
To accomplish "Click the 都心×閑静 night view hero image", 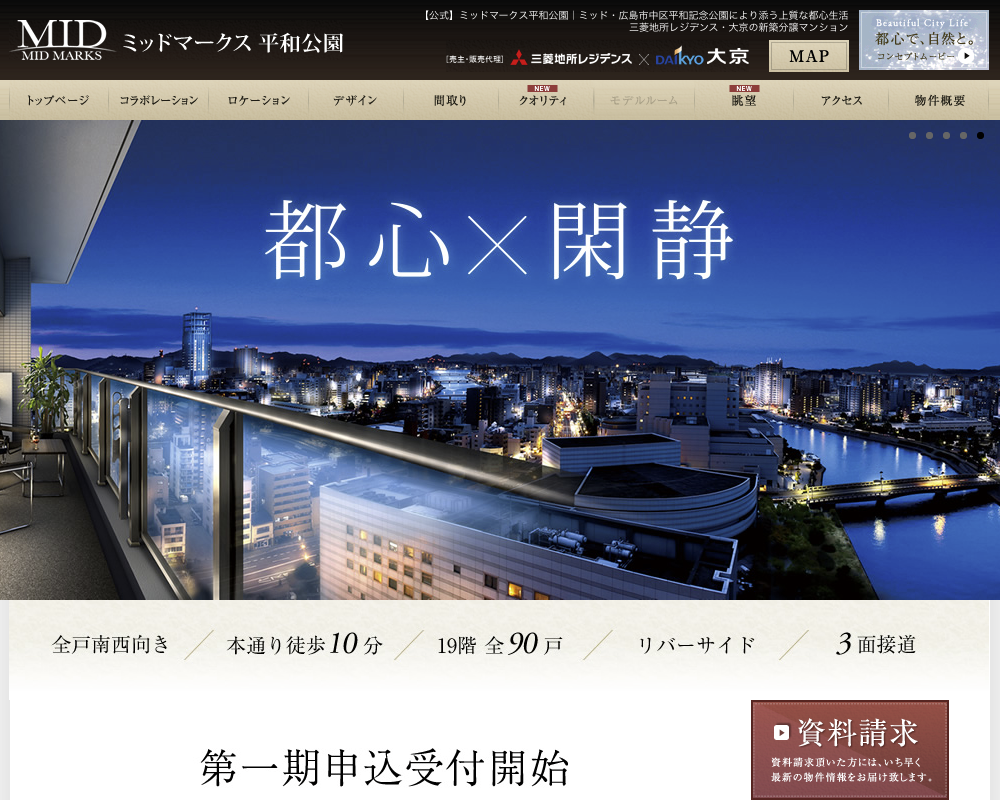I will click(500, 400).
